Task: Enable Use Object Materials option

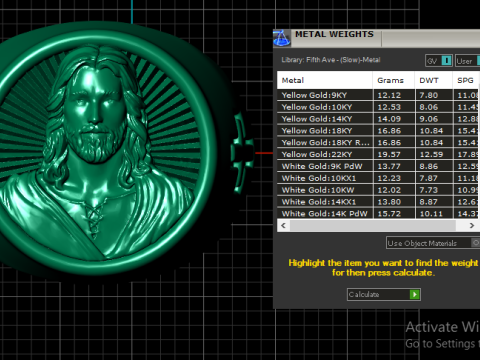Action: tap(433, 243)
